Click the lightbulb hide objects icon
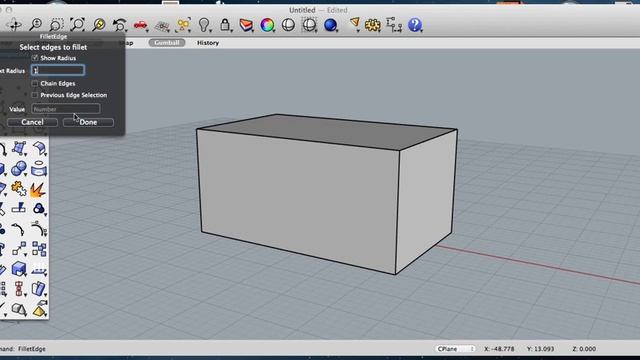 [204, 25]
